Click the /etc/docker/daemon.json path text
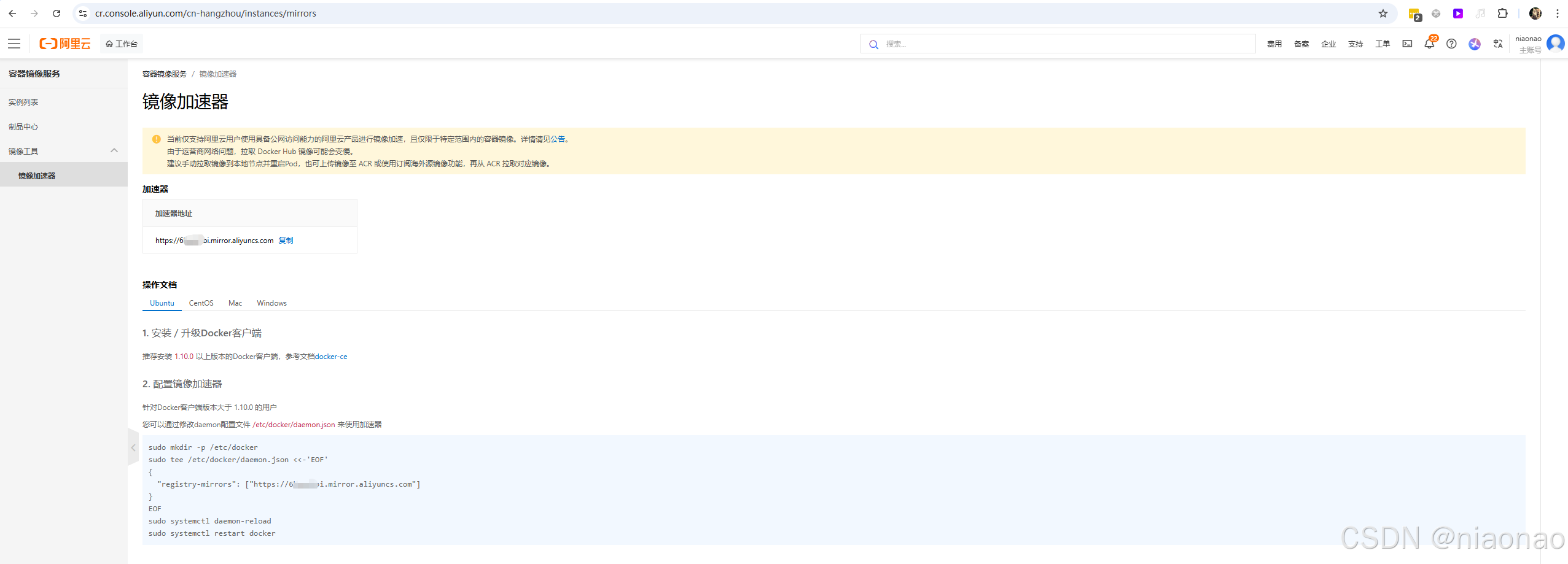 coord(294,425)
